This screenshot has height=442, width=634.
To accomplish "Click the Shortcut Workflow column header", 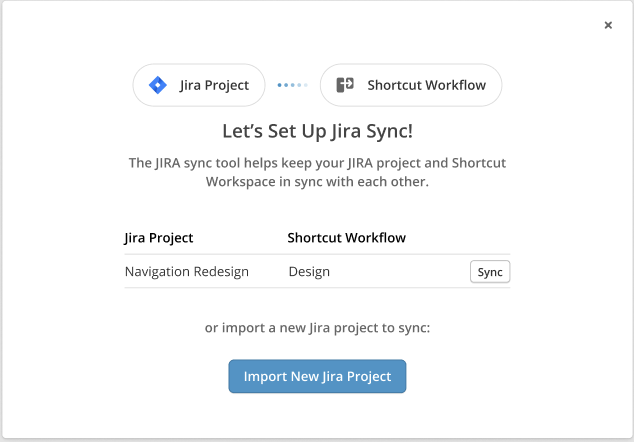I will 346,238.
